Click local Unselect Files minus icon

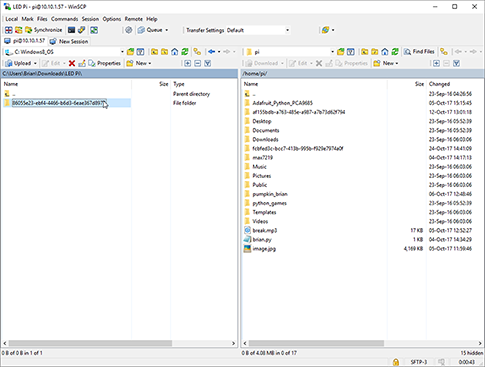(198, 63)
